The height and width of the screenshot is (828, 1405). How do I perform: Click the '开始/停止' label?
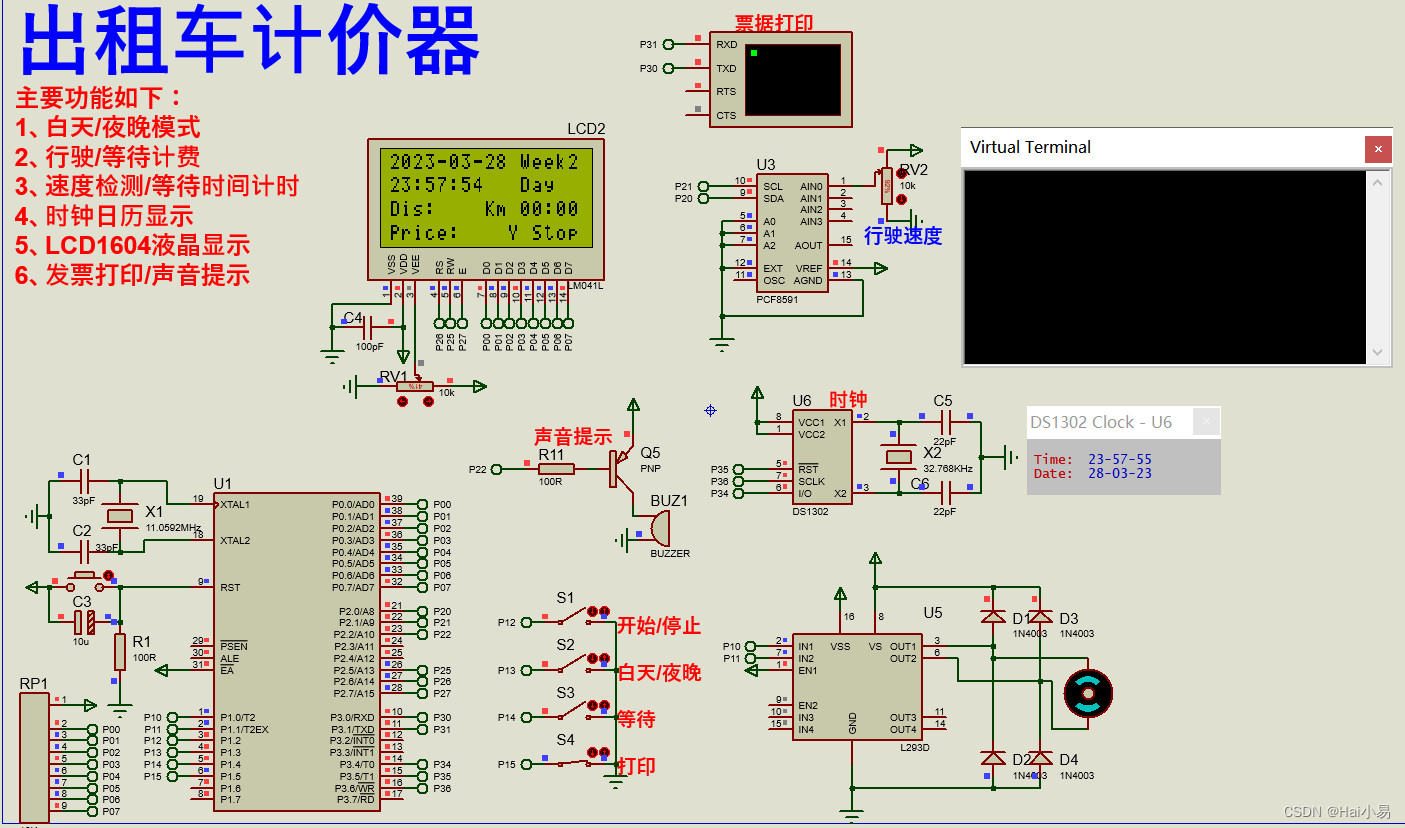click(659, 626)
